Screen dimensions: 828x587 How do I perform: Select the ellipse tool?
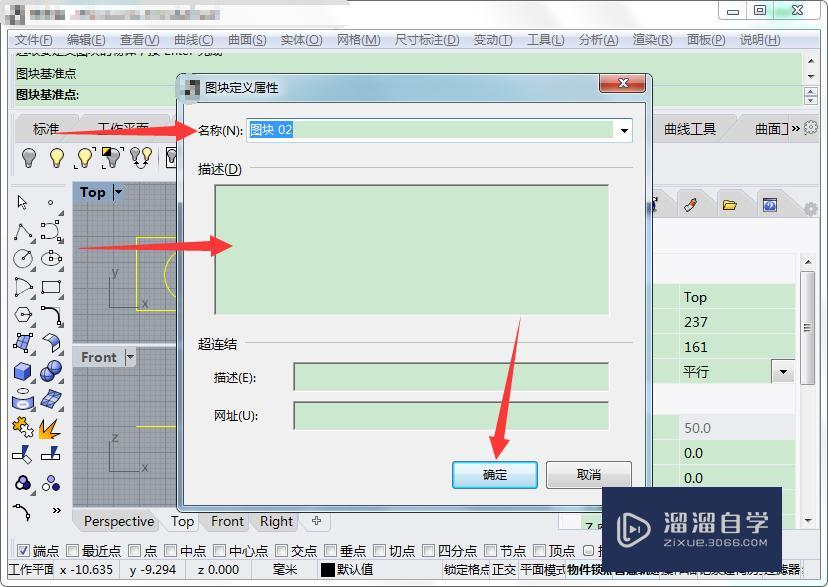coord(51,259)
